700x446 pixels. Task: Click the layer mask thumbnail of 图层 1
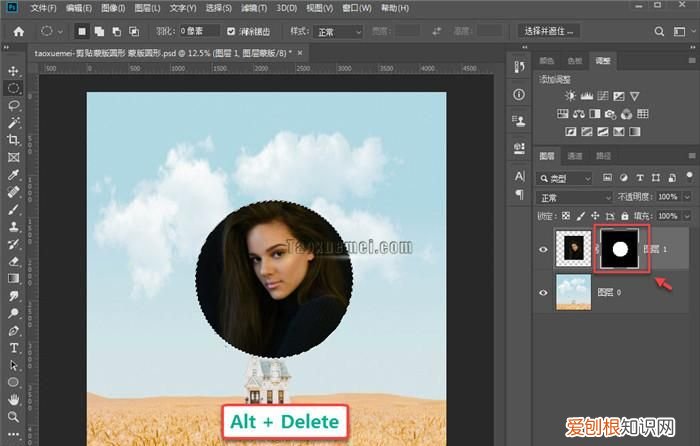pyautogui.click(x=618, y=249)
